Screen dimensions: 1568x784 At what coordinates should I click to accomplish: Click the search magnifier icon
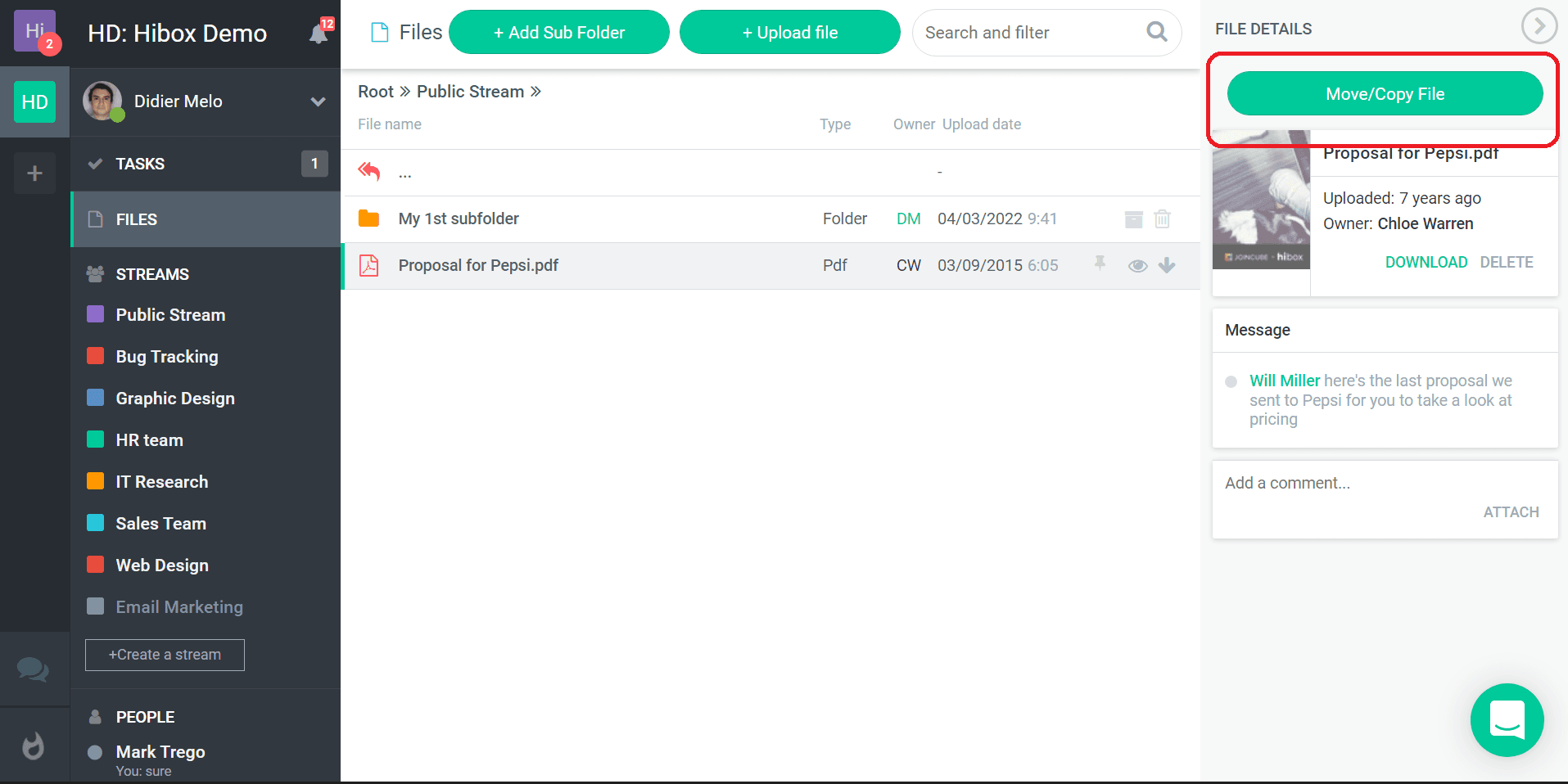point(1156,32)
